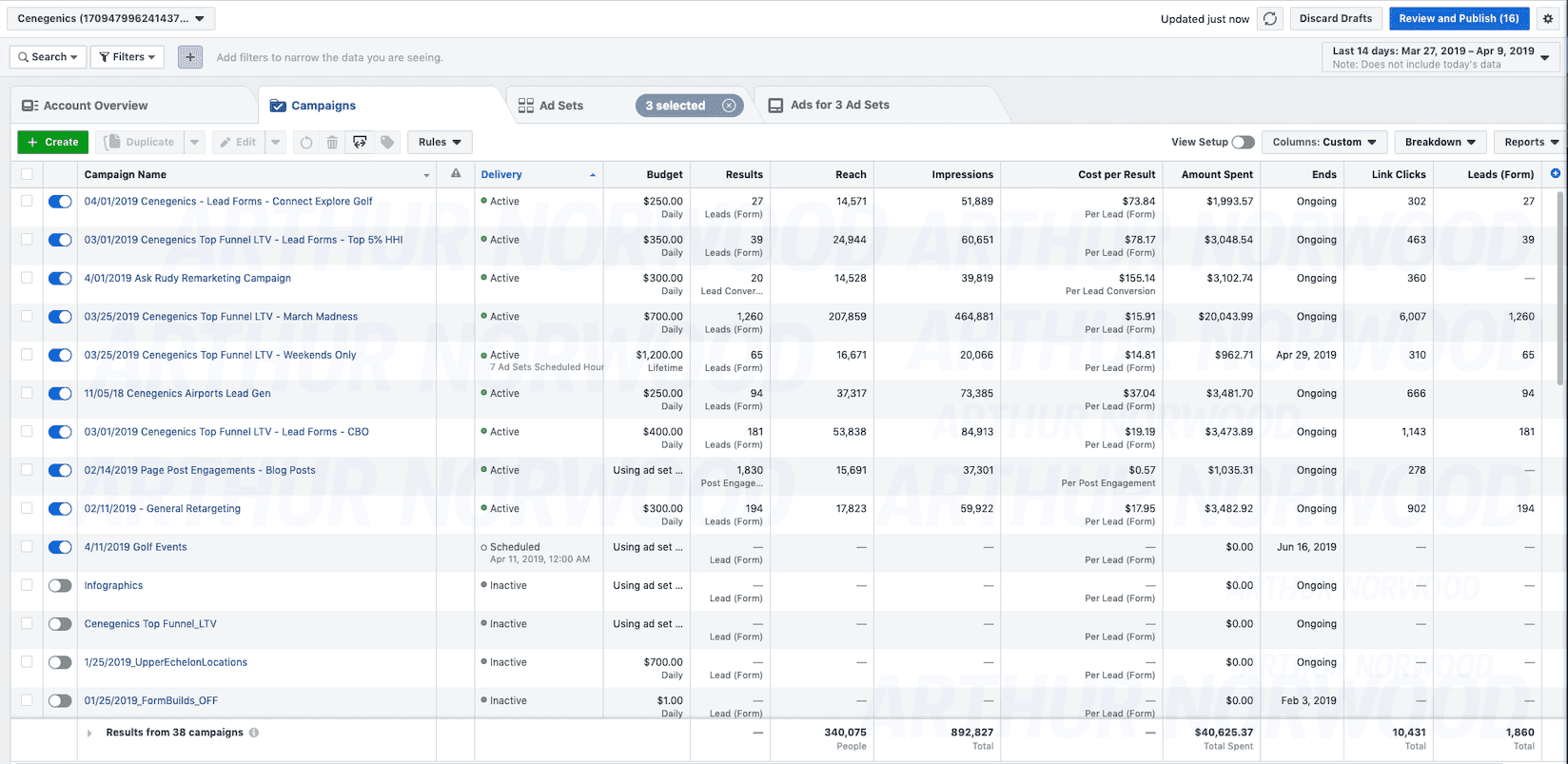
Task: Toggle the View Setup switch
Action: [1243, 143]
